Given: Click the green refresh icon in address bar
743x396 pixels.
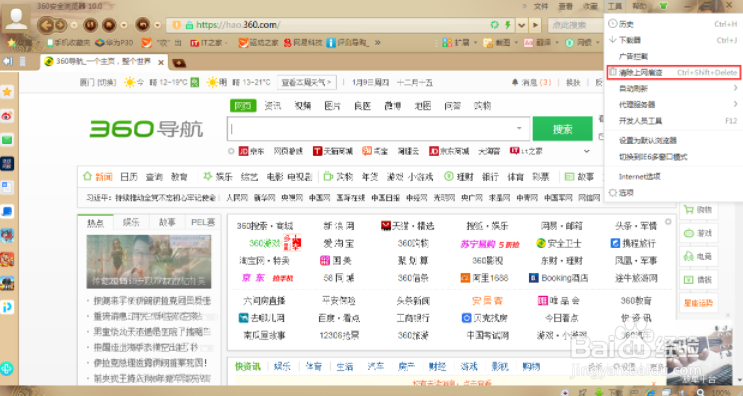Looking at the screenshot, I should [495, 25].
